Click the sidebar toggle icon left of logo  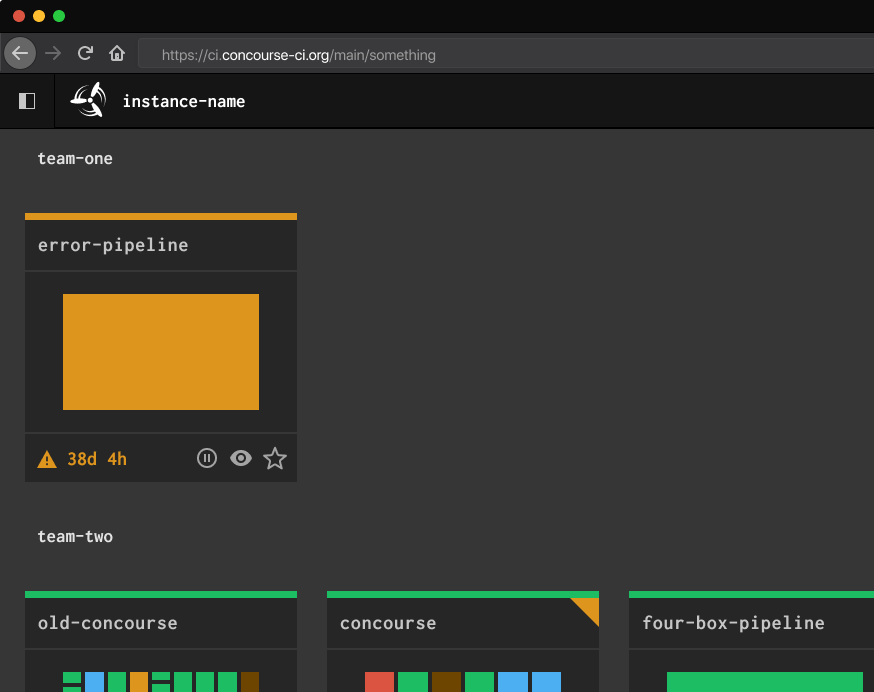click(26, 100)
